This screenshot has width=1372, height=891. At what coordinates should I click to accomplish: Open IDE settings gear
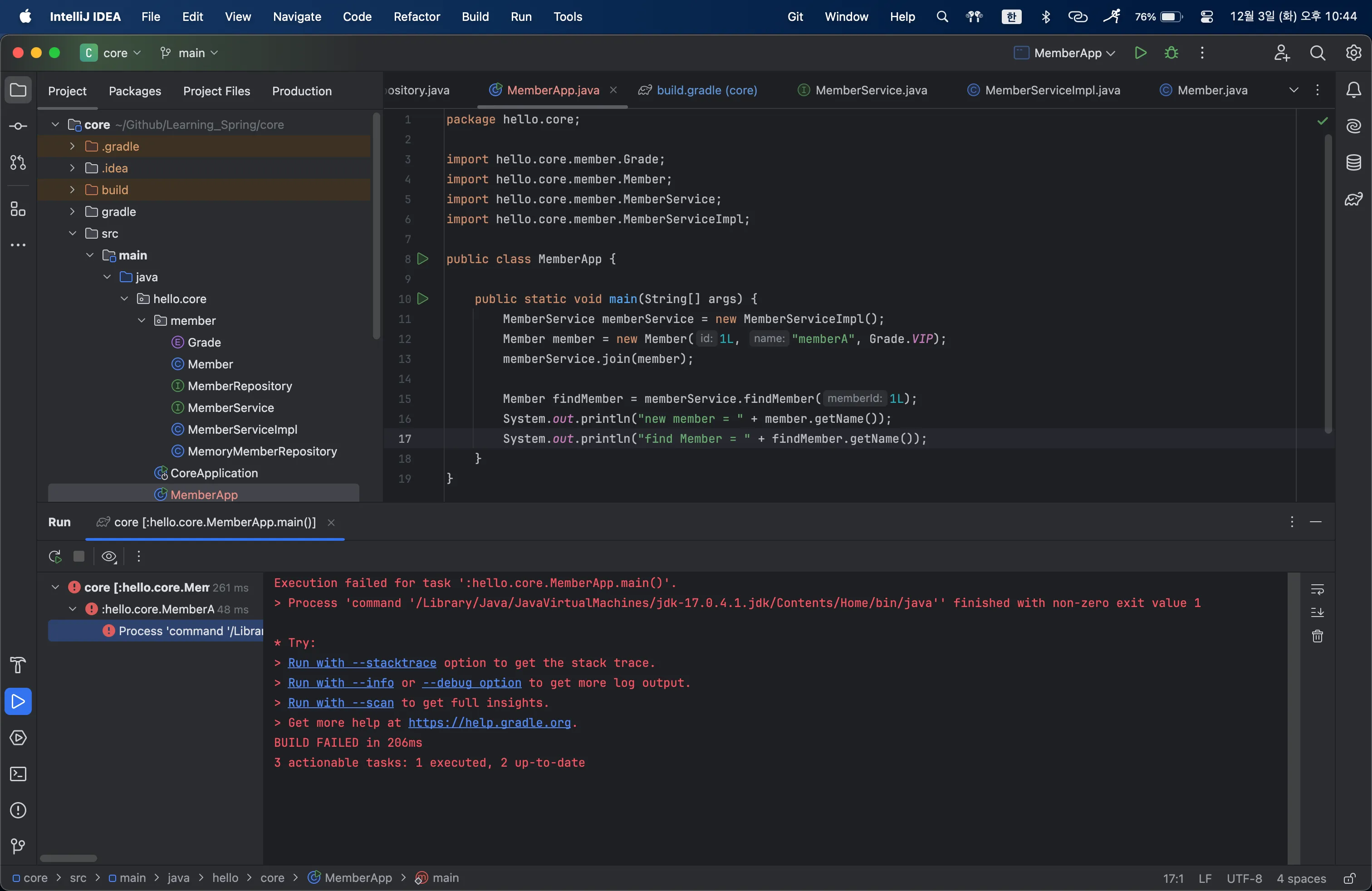click(1353, 53)
